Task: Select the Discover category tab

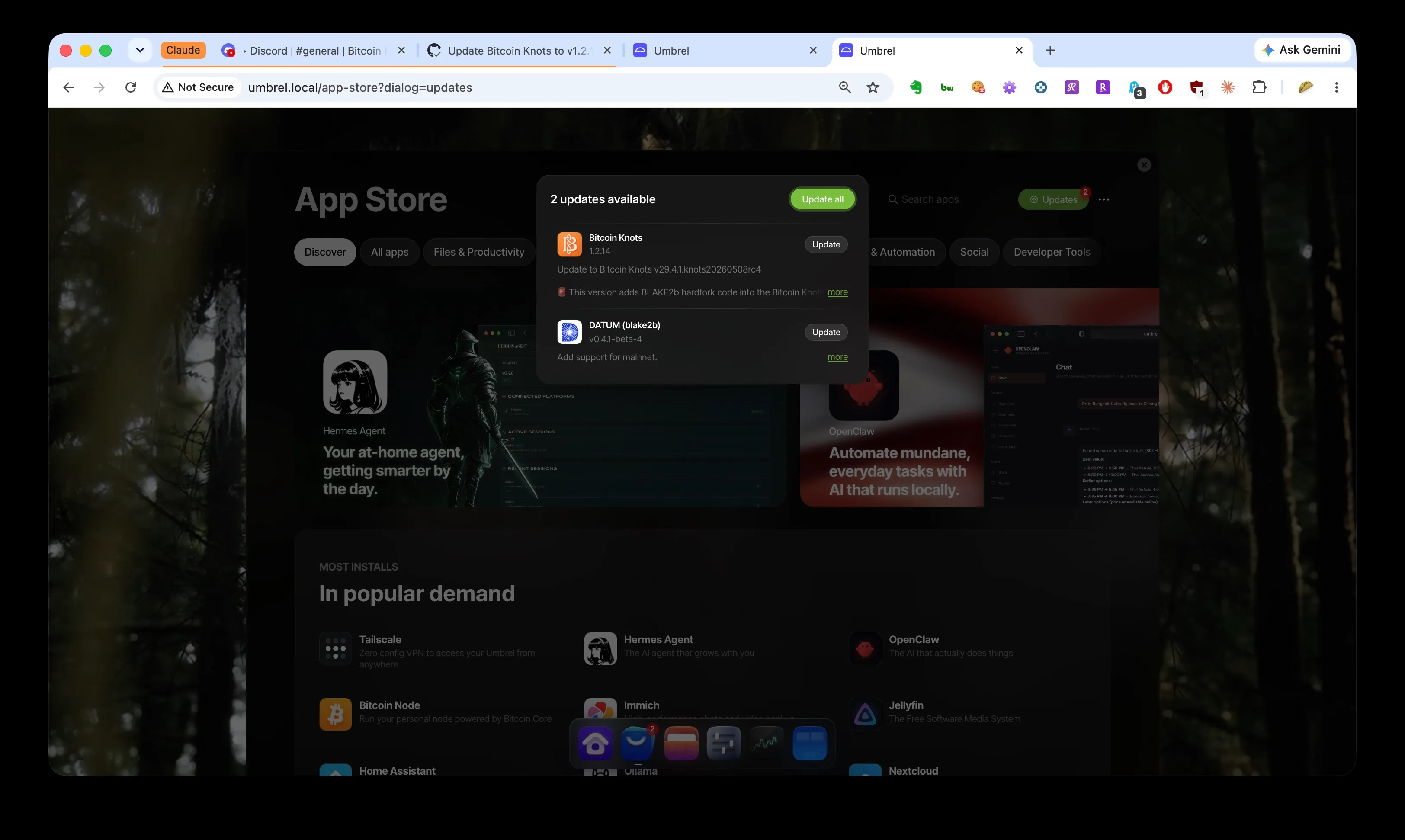Action: 325,252
